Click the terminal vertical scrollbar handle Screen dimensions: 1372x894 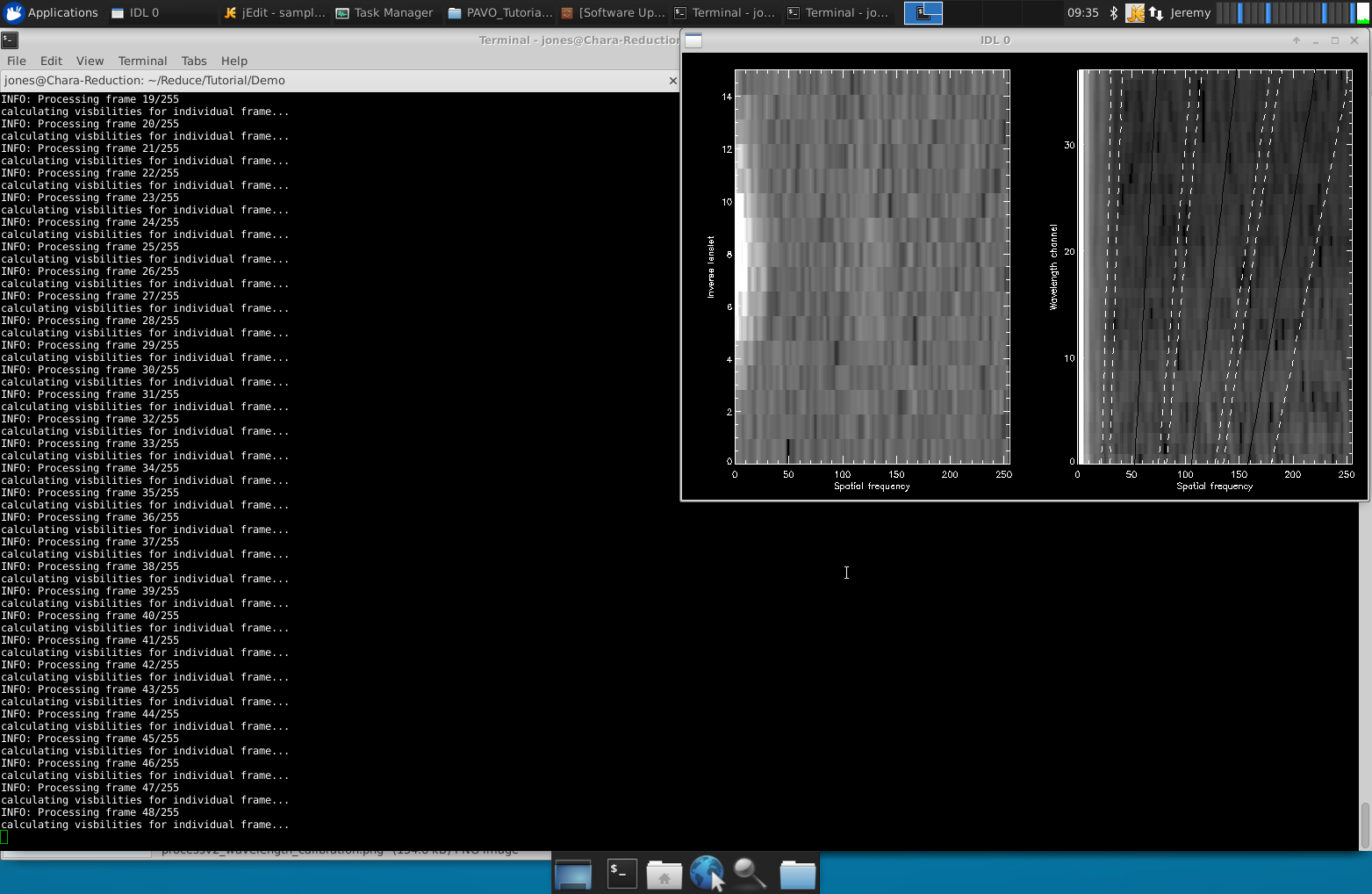[x=1365, y=825]
